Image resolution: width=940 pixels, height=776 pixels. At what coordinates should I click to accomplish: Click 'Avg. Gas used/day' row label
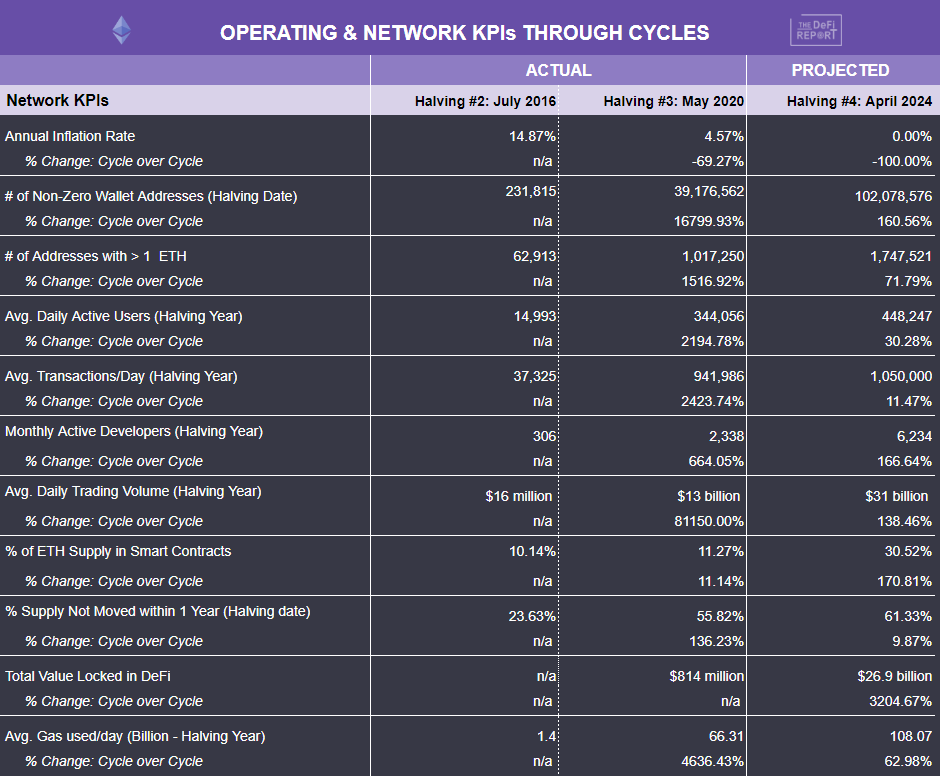click(135, 736)
